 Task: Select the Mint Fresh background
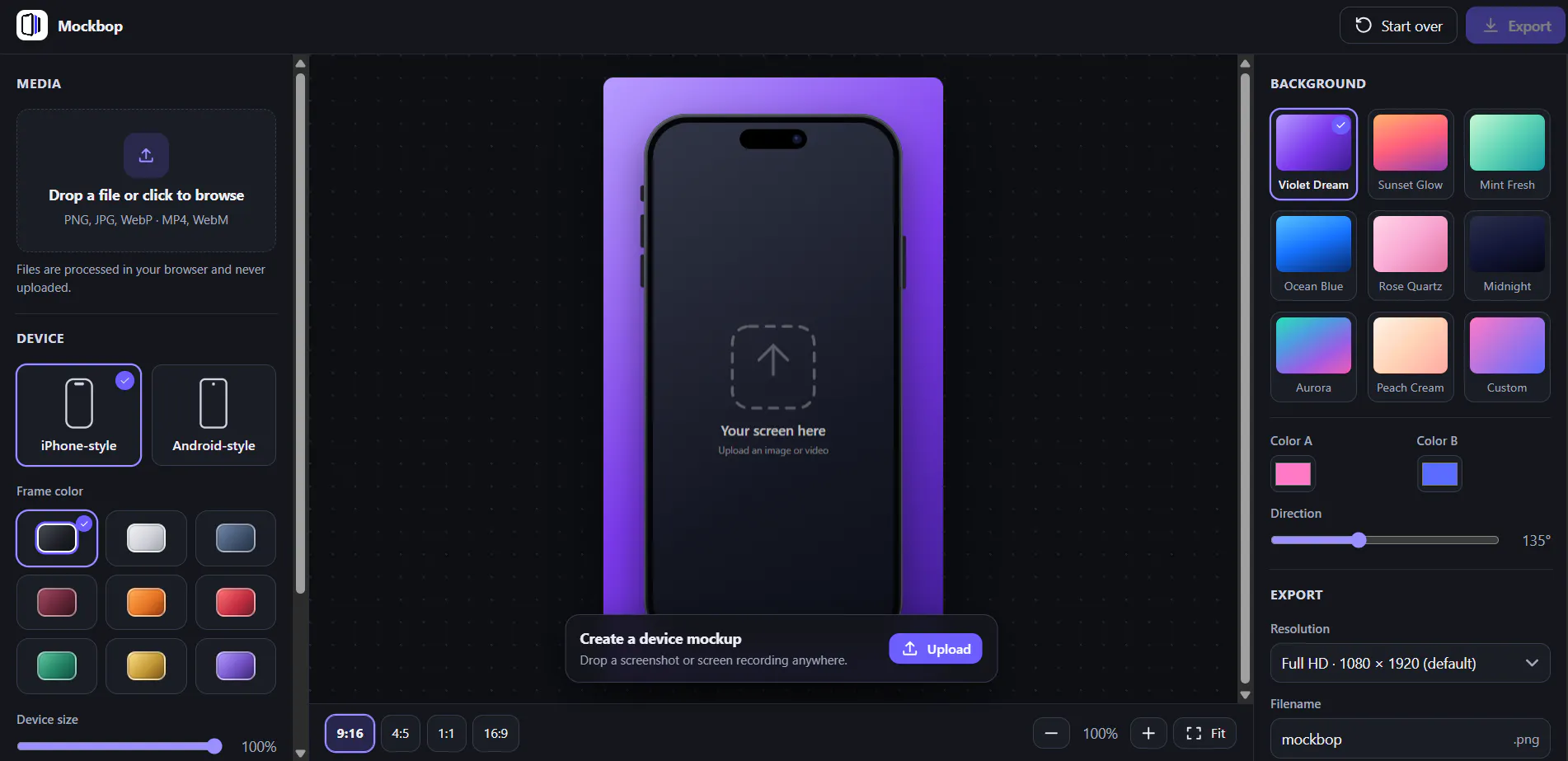tap(1507, 154)
